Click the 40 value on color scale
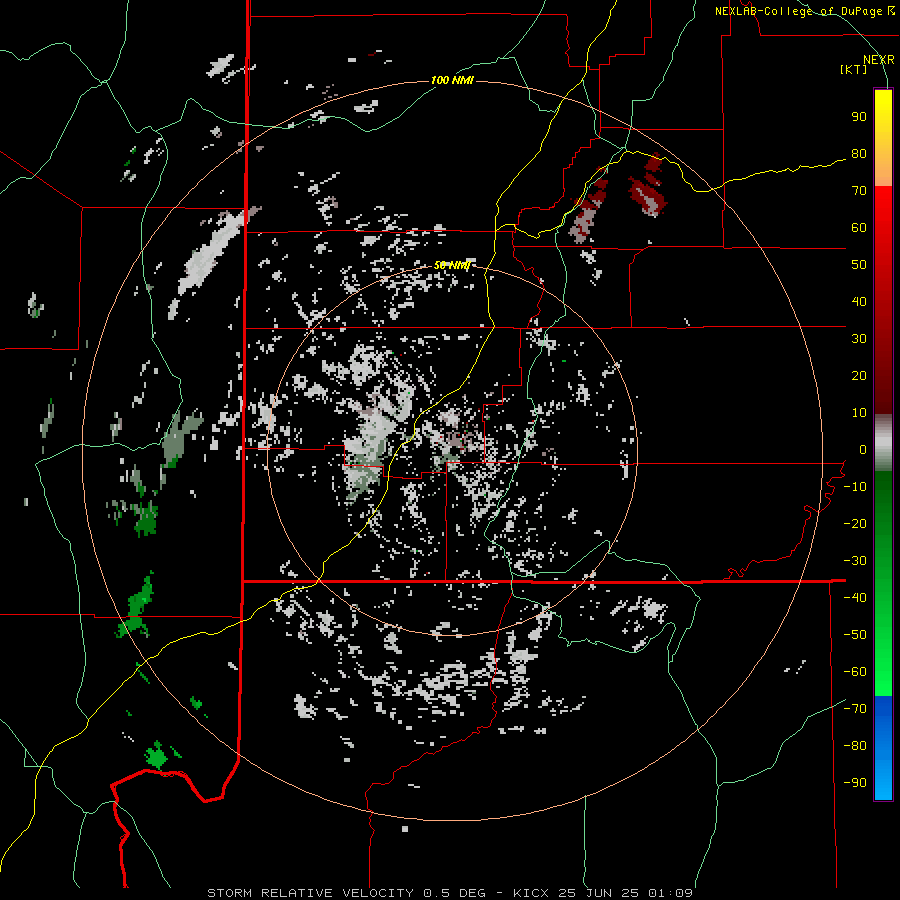Image resolution: width=900 pixels, height=900 pixels. tap(859, 302)
